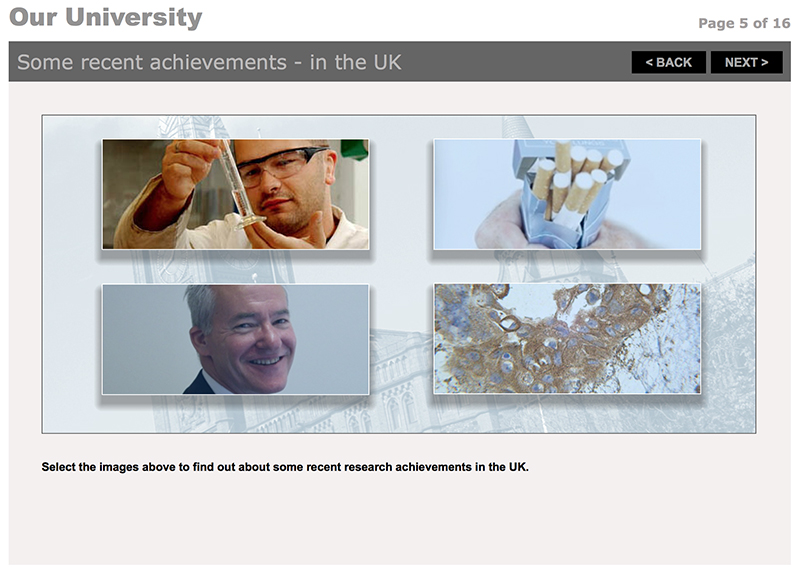Advance to the next page with NEXT
800x574 pixels.
click(x=746, y=62)
